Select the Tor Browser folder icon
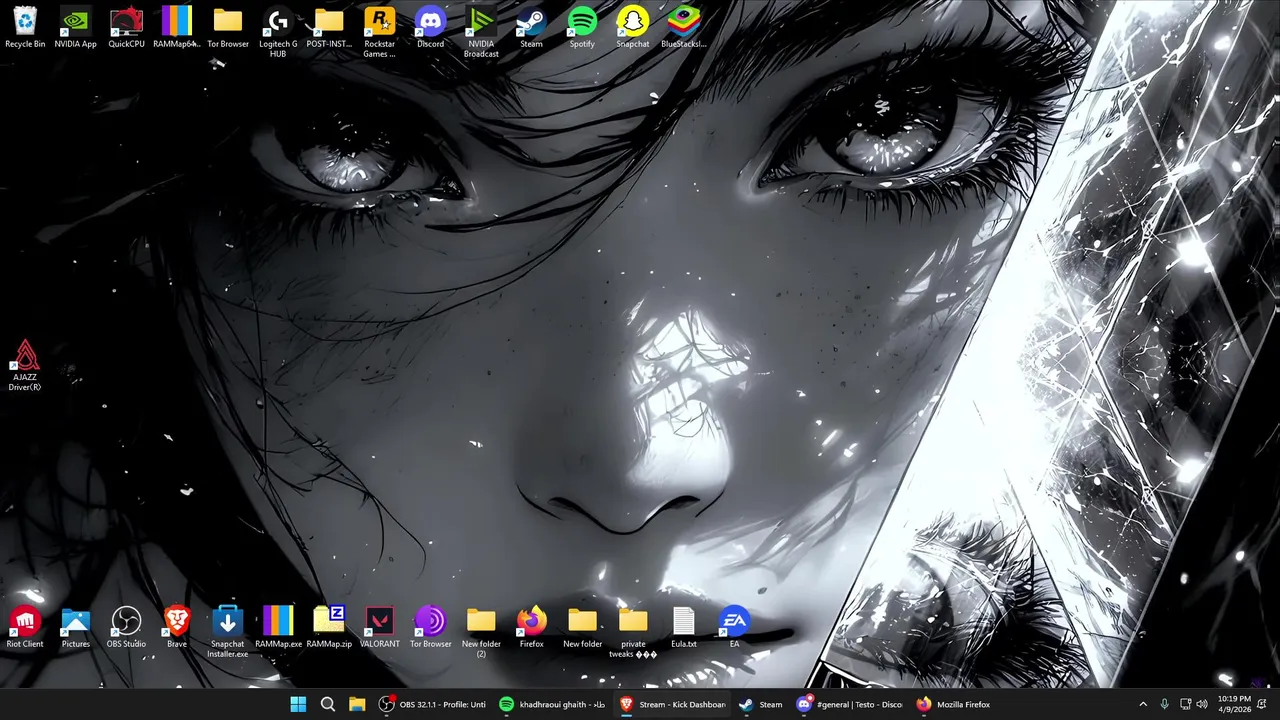The width and height of the screenshot is (1280, 720). [228, 28]
